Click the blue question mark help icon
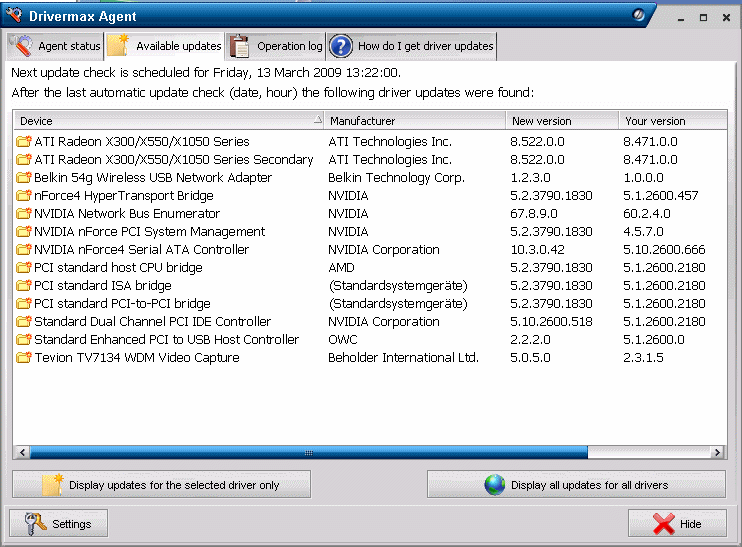 [341, 46]
